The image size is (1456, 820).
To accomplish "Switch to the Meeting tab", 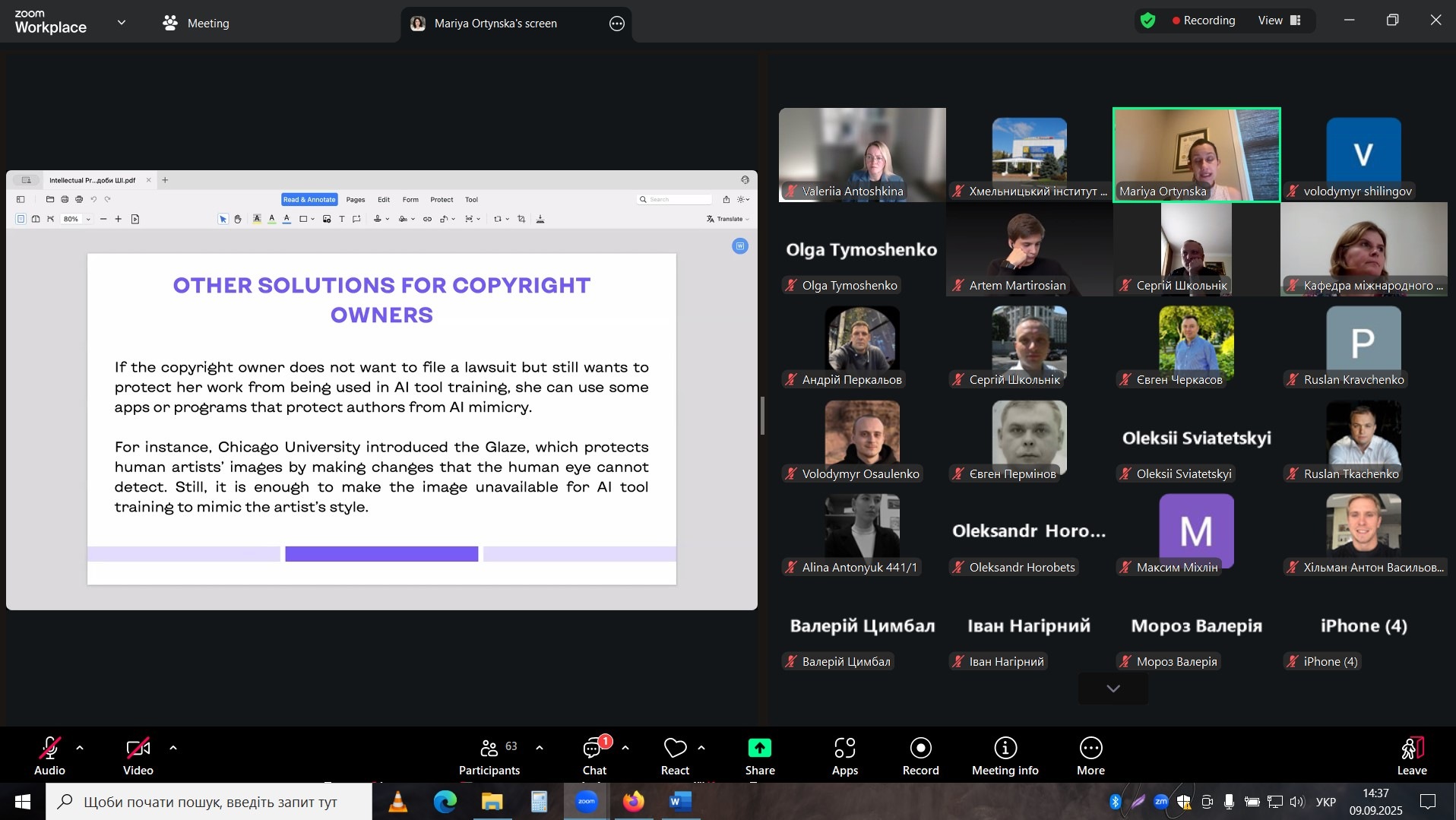I will (196, 24).
